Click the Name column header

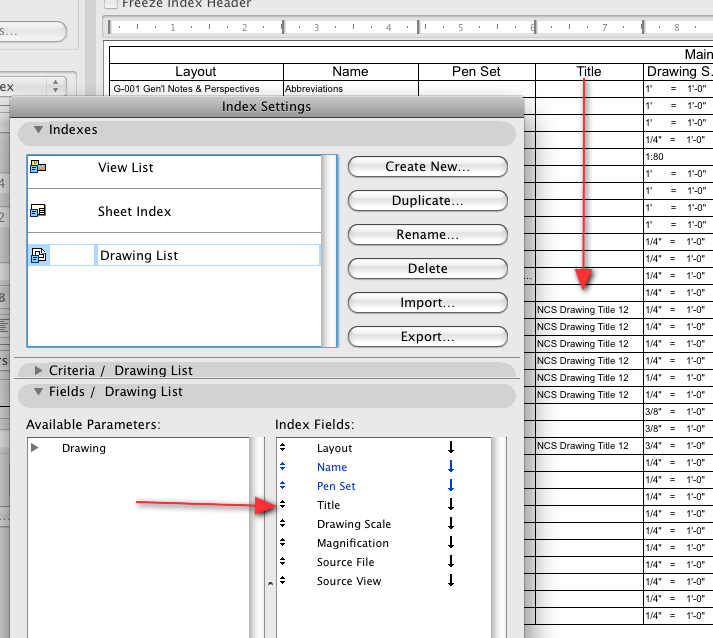pyautogui.click(x=350, y=71)
